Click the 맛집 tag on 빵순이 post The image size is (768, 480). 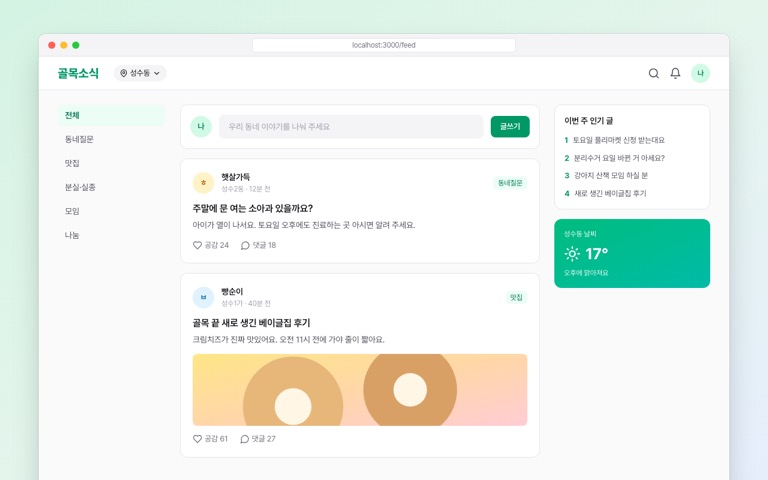[x=516, y=298]
